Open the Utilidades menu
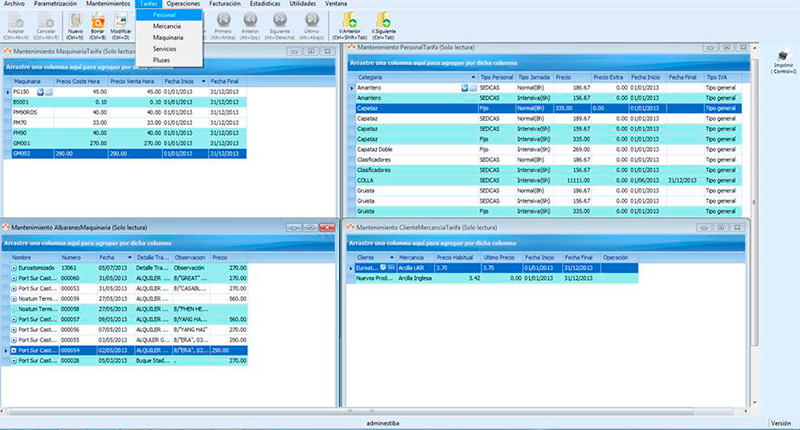This screenshot has height=430, width=800. point(303,4)
